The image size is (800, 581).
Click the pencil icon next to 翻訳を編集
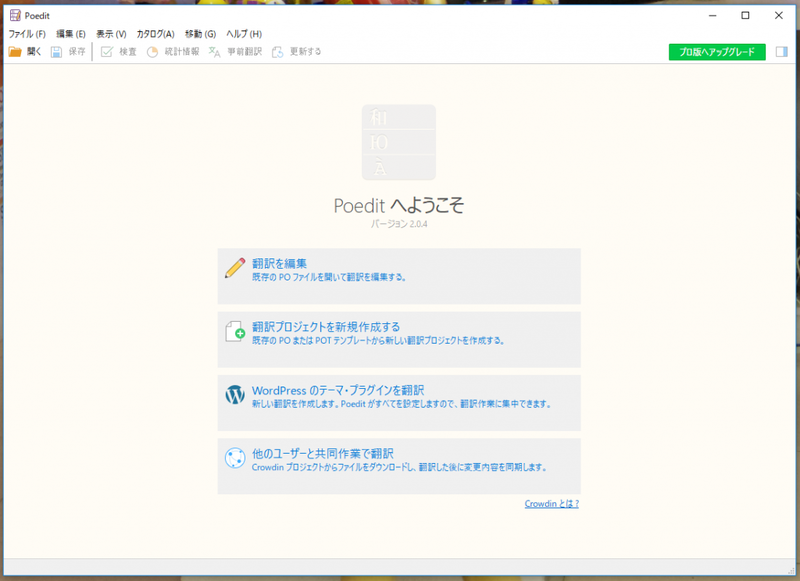click(232, 269)
